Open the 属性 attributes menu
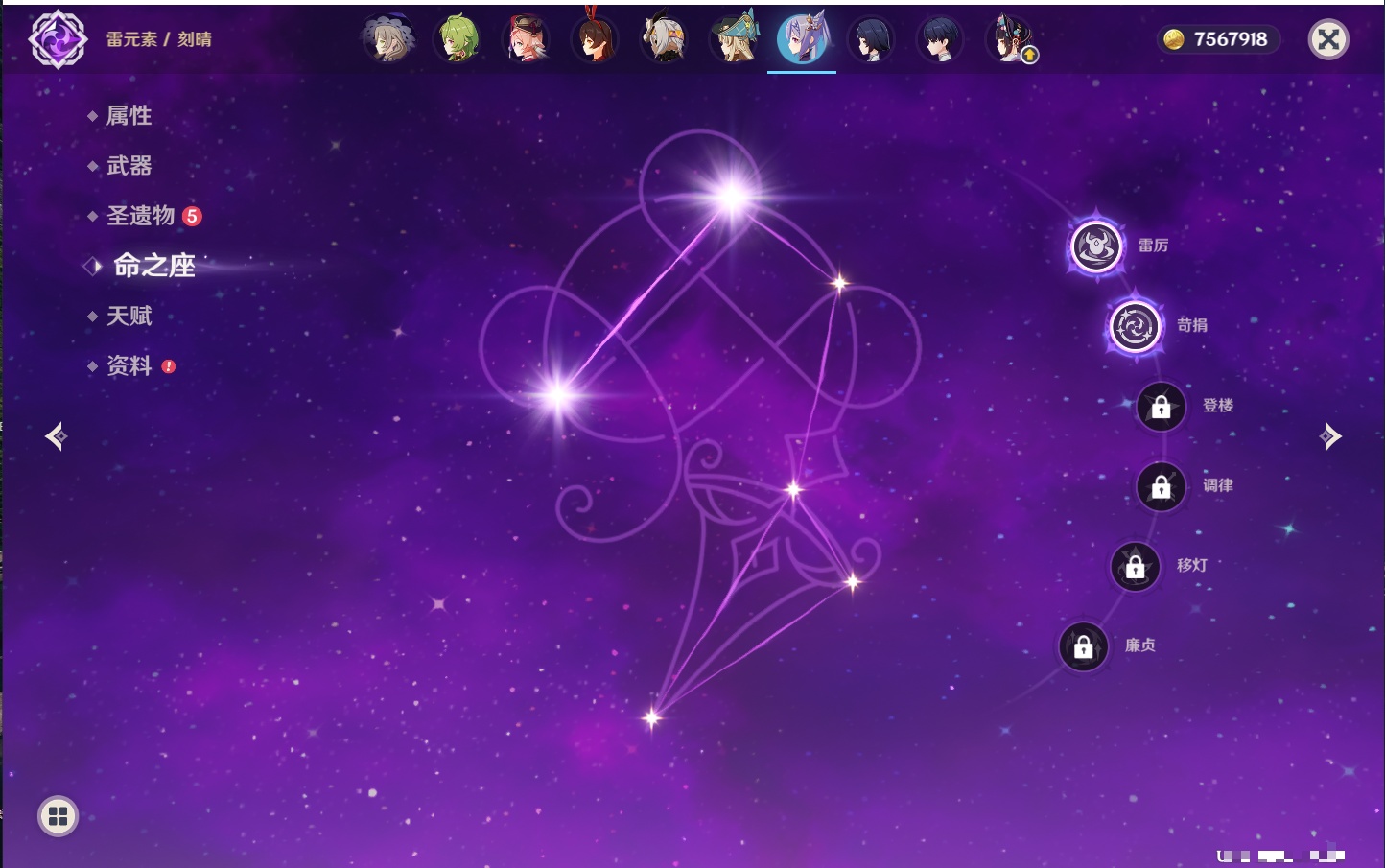Image resolution: width=1385 pixels, height=868 pixels. click(129, 116)
